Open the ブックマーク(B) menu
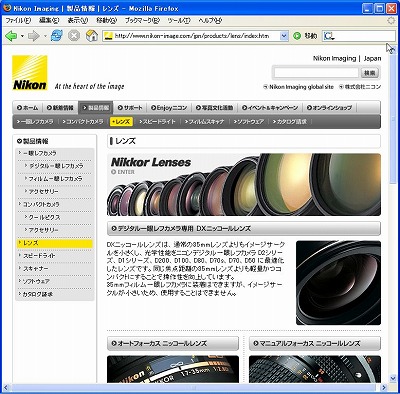 click(x=142, y=21)
